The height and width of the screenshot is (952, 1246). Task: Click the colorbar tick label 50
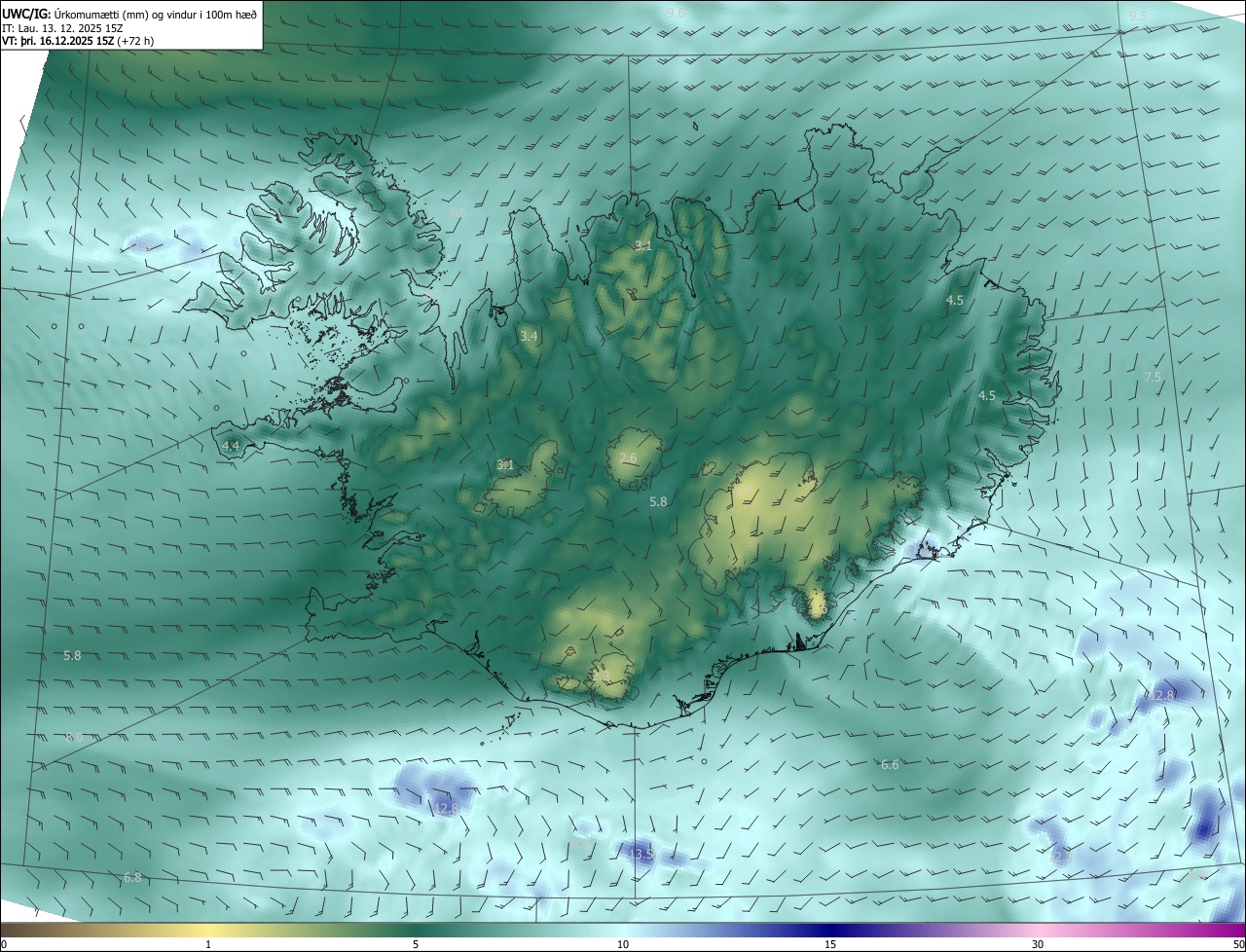[1238, 944]
